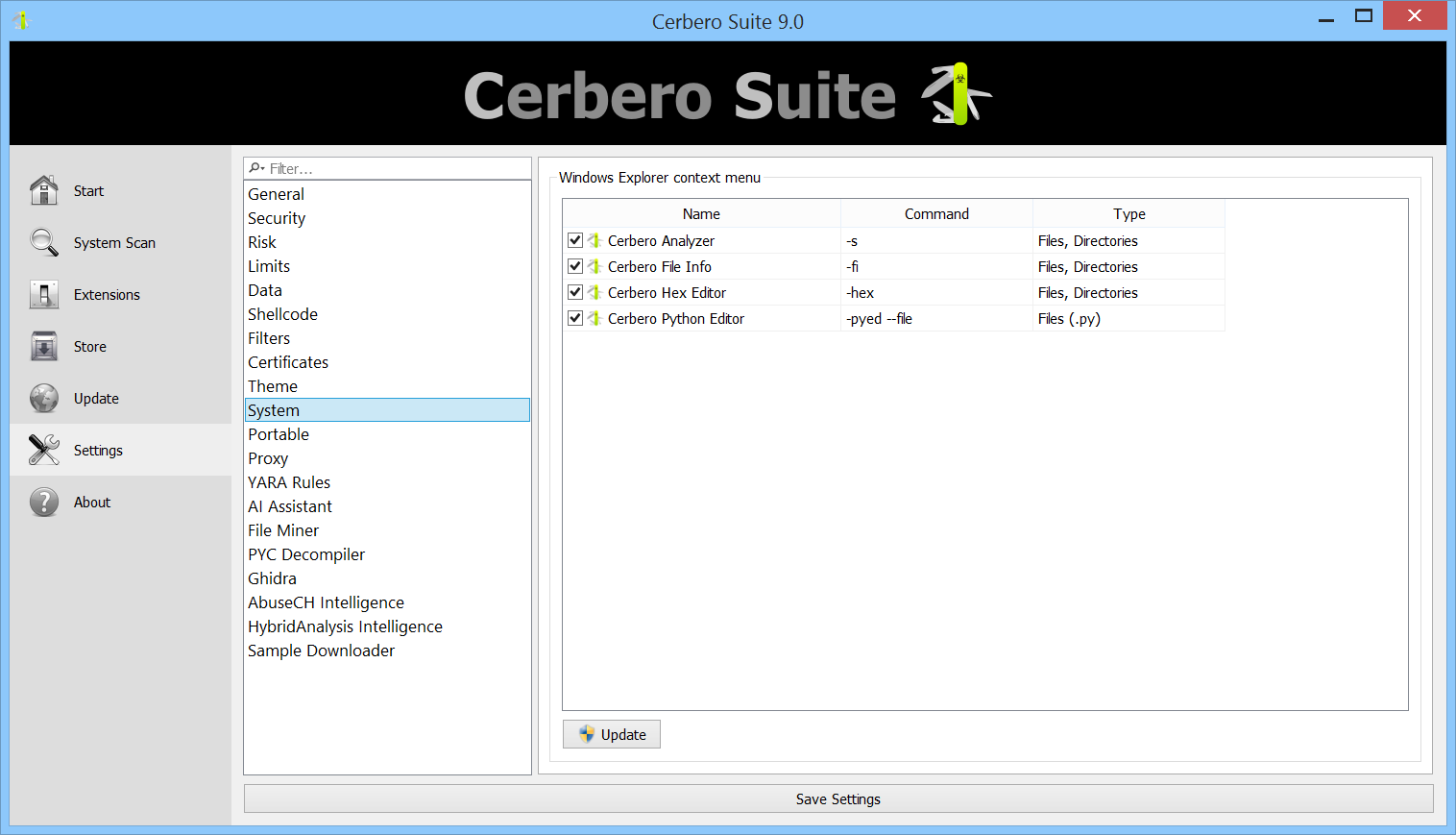Focus the Filter settings search field
The height and width of the screenshot is (835, 1456).
click(387, 168)
